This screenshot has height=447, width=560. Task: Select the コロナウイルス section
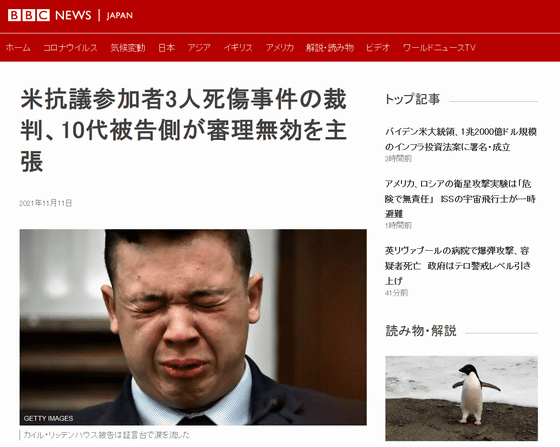(x=70, y=47)
